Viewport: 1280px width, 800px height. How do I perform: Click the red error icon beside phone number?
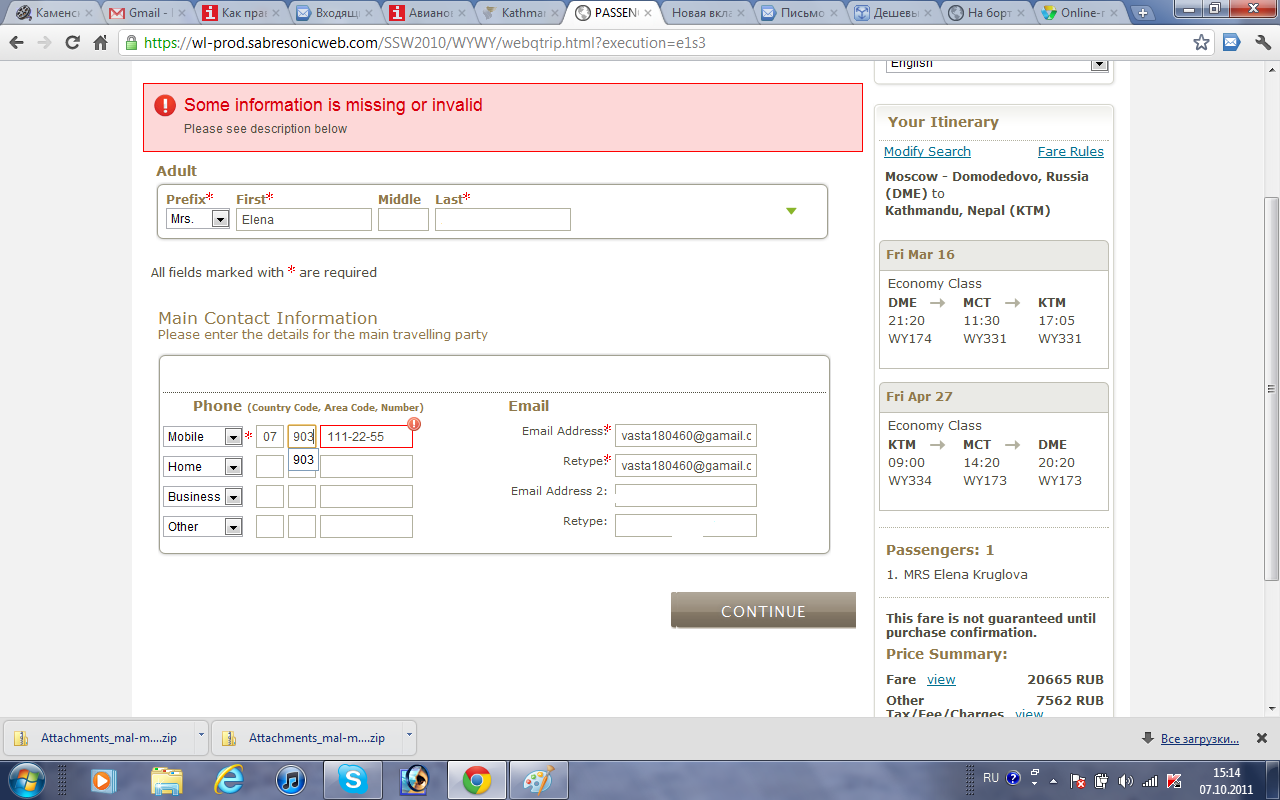point(414,424)
